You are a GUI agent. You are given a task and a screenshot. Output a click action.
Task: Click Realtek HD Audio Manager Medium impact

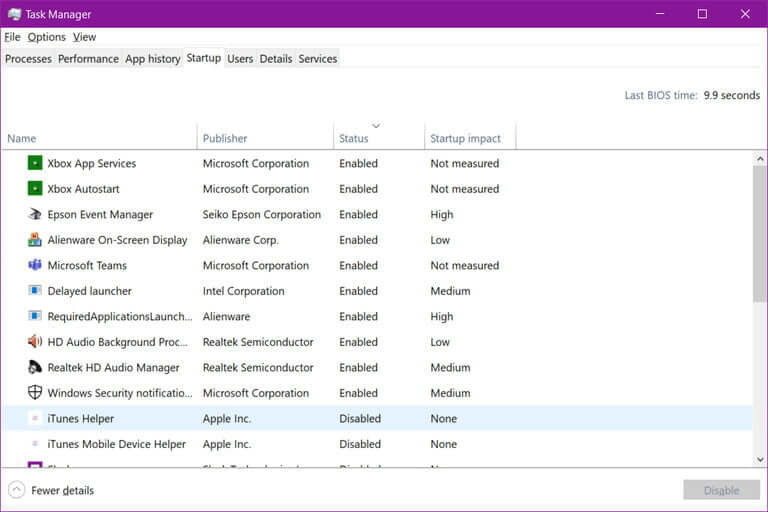tap(450, 367)
